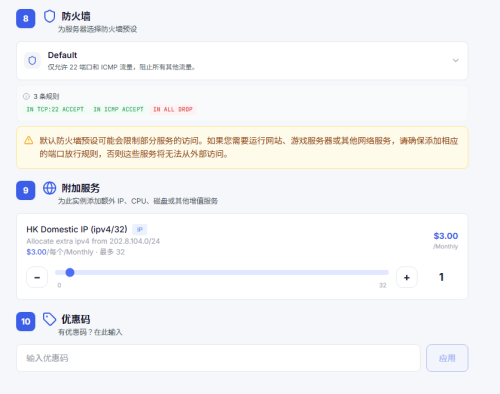Viewport: 500px width, 394px height.
Task: Click the warning triangle icon in the yellow notice
Action: click(29, 140)
